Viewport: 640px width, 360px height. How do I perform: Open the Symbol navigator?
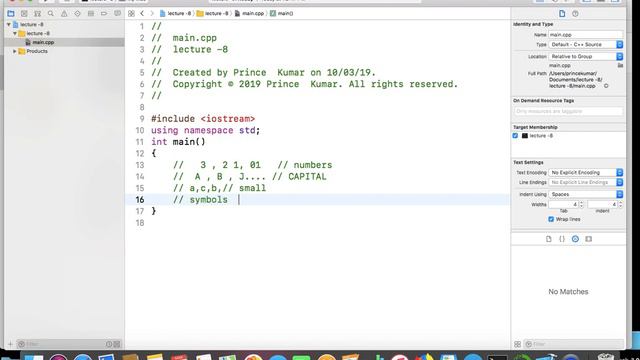[38, 13]
